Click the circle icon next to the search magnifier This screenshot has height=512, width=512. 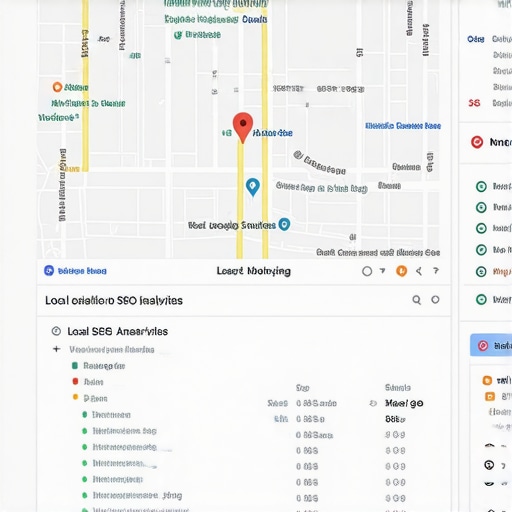[x=435, y=300]
